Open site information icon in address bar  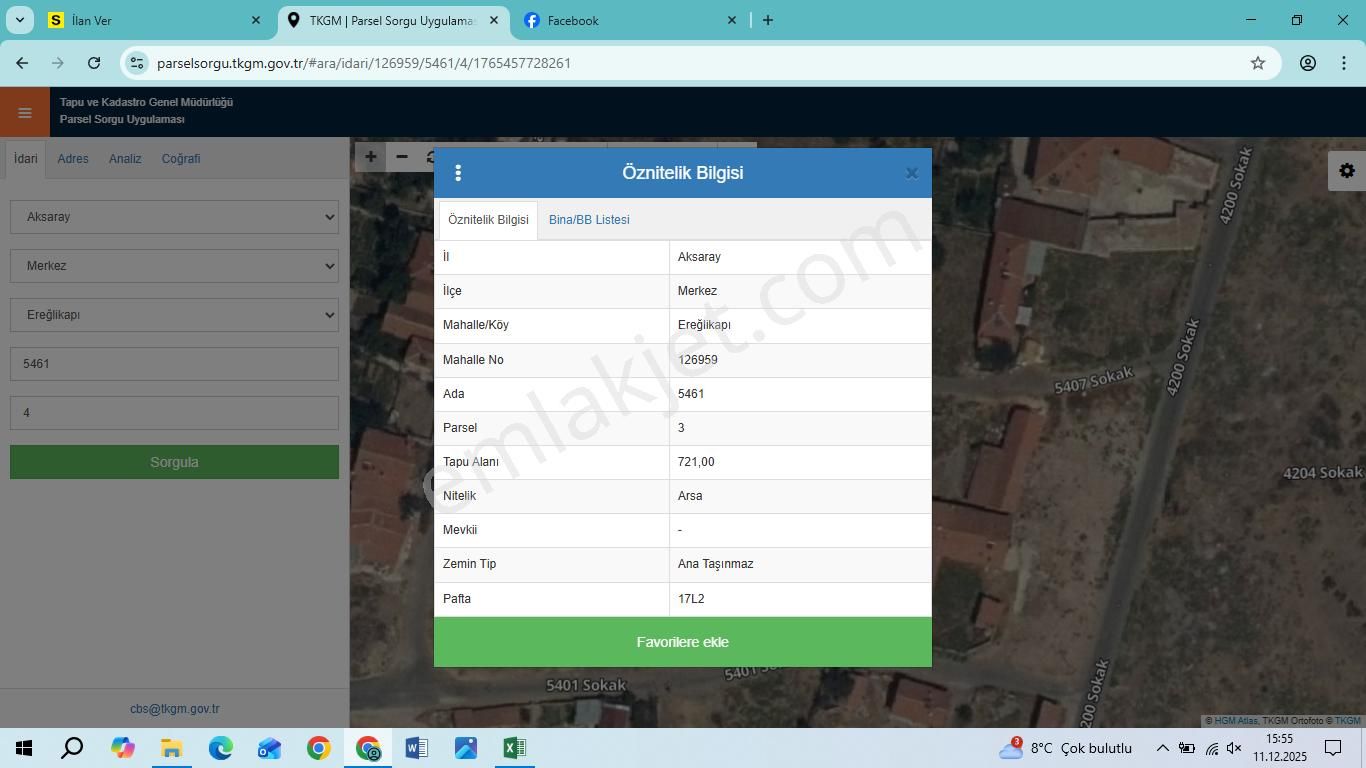[137, 63]
